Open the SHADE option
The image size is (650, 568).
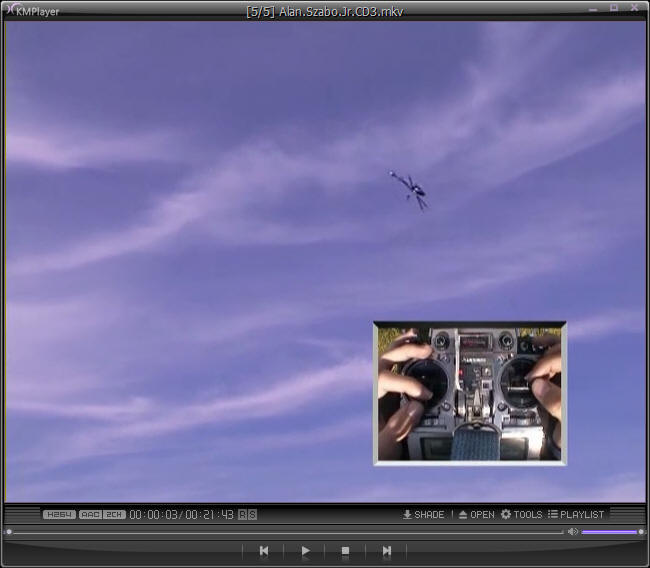423,514
